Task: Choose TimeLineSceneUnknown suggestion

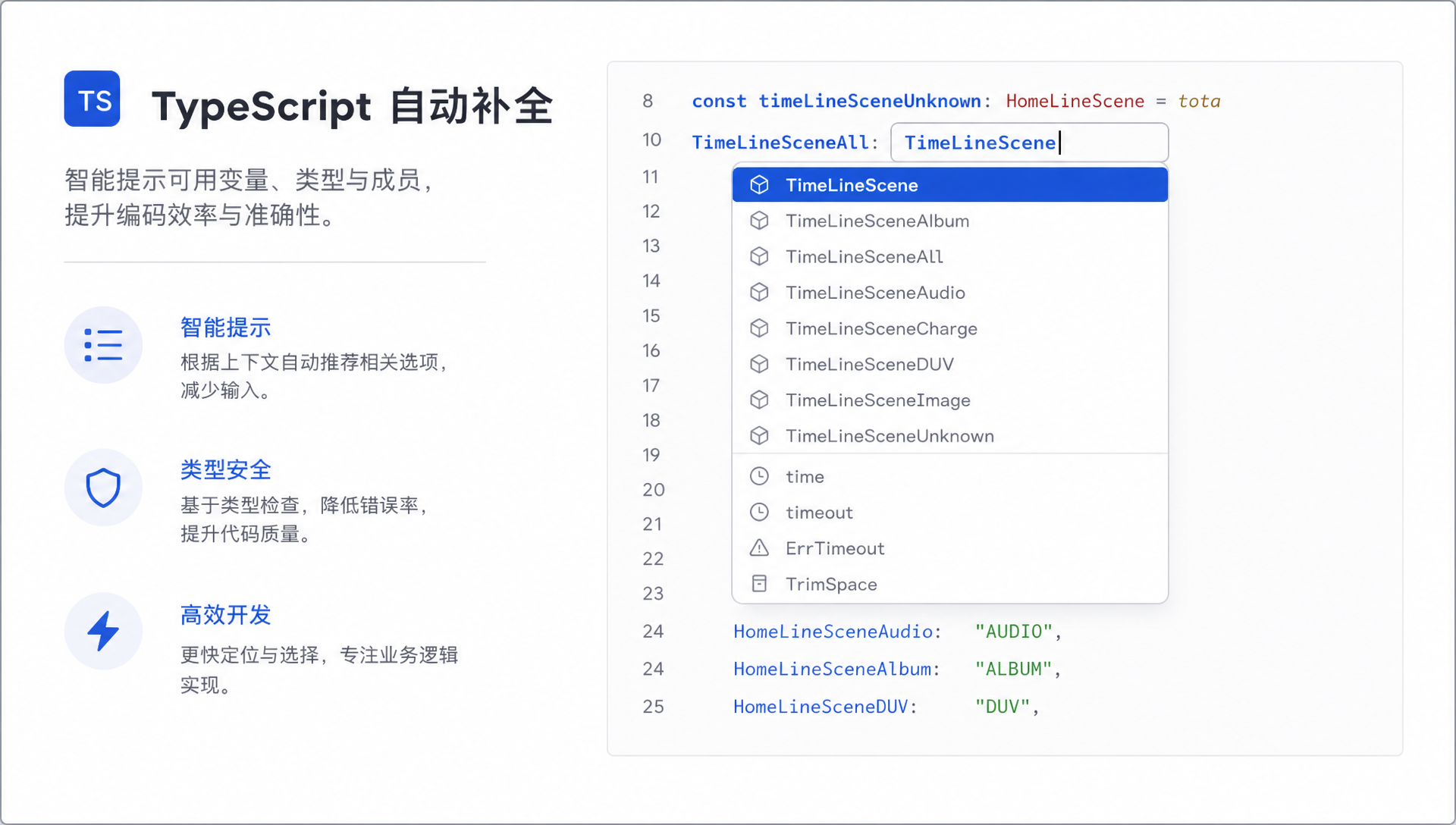Action: [x=949, y=436]
